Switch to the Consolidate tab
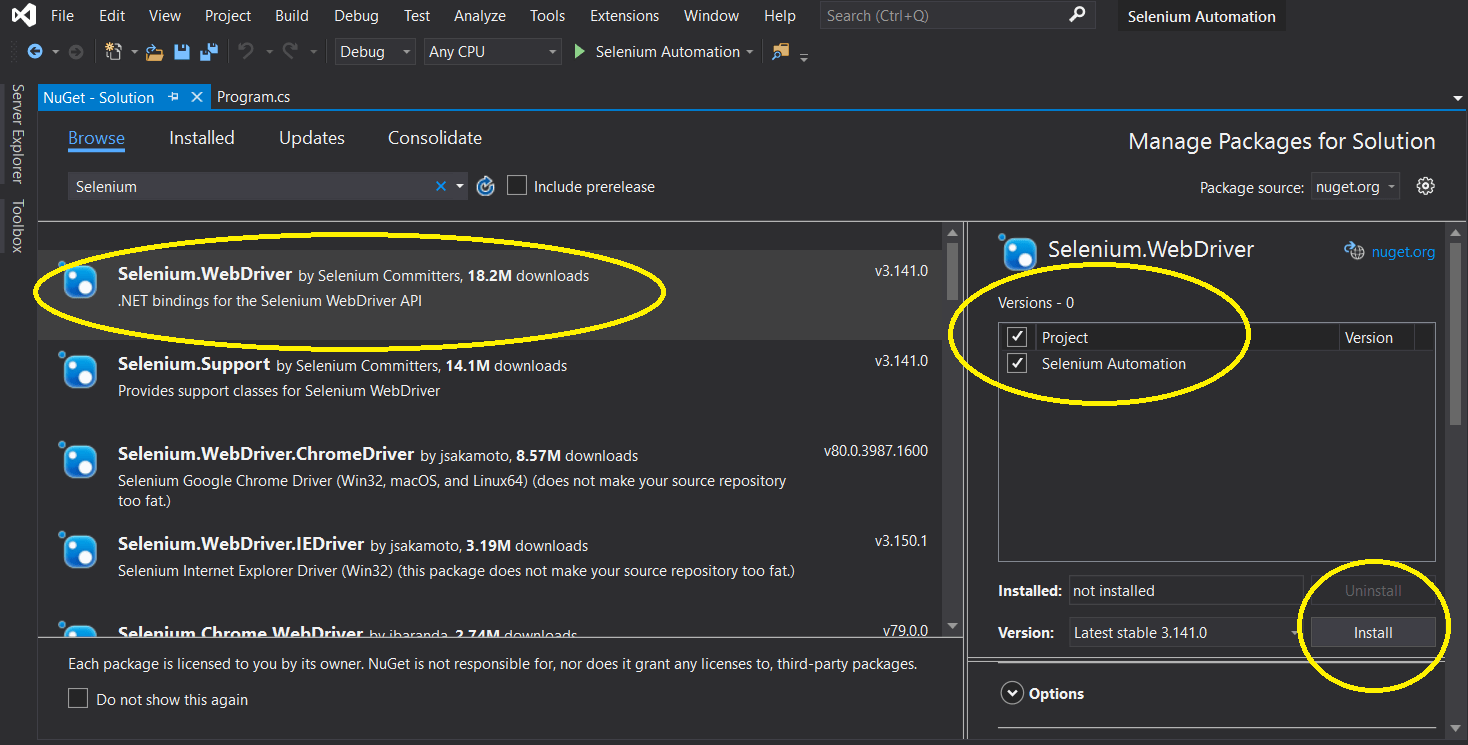Image resolution: width=1468 pixels, height=745 pixels. pyautogui.click(x=435, y=138)
